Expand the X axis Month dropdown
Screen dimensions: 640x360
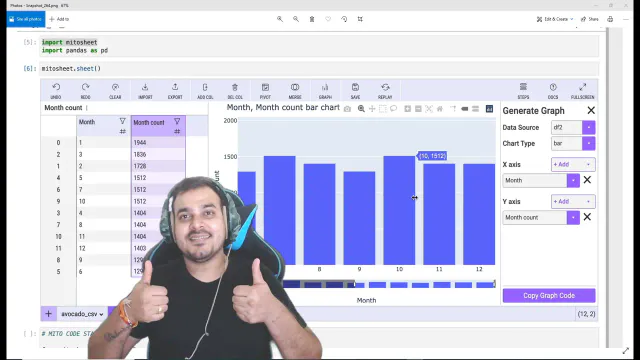tap(573, 180)
